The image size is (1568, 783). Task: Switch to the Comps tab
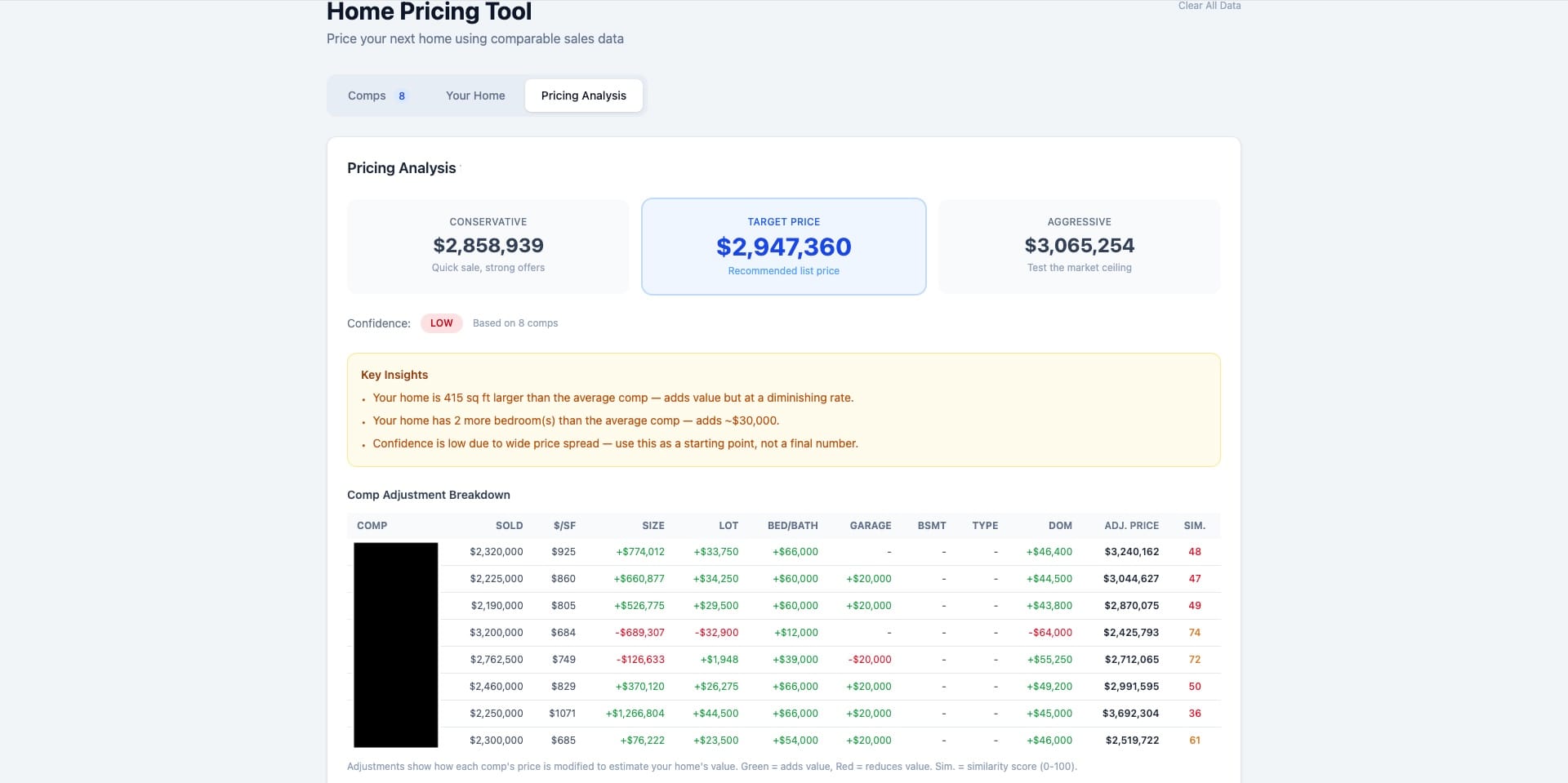(367, 96)
